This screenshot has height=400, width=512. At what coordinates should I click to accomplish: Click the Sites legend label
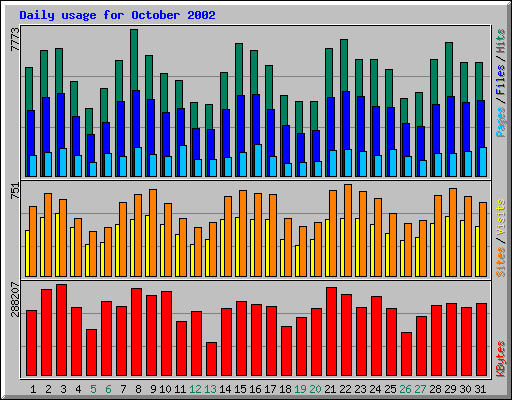click(x=501, y=262)
